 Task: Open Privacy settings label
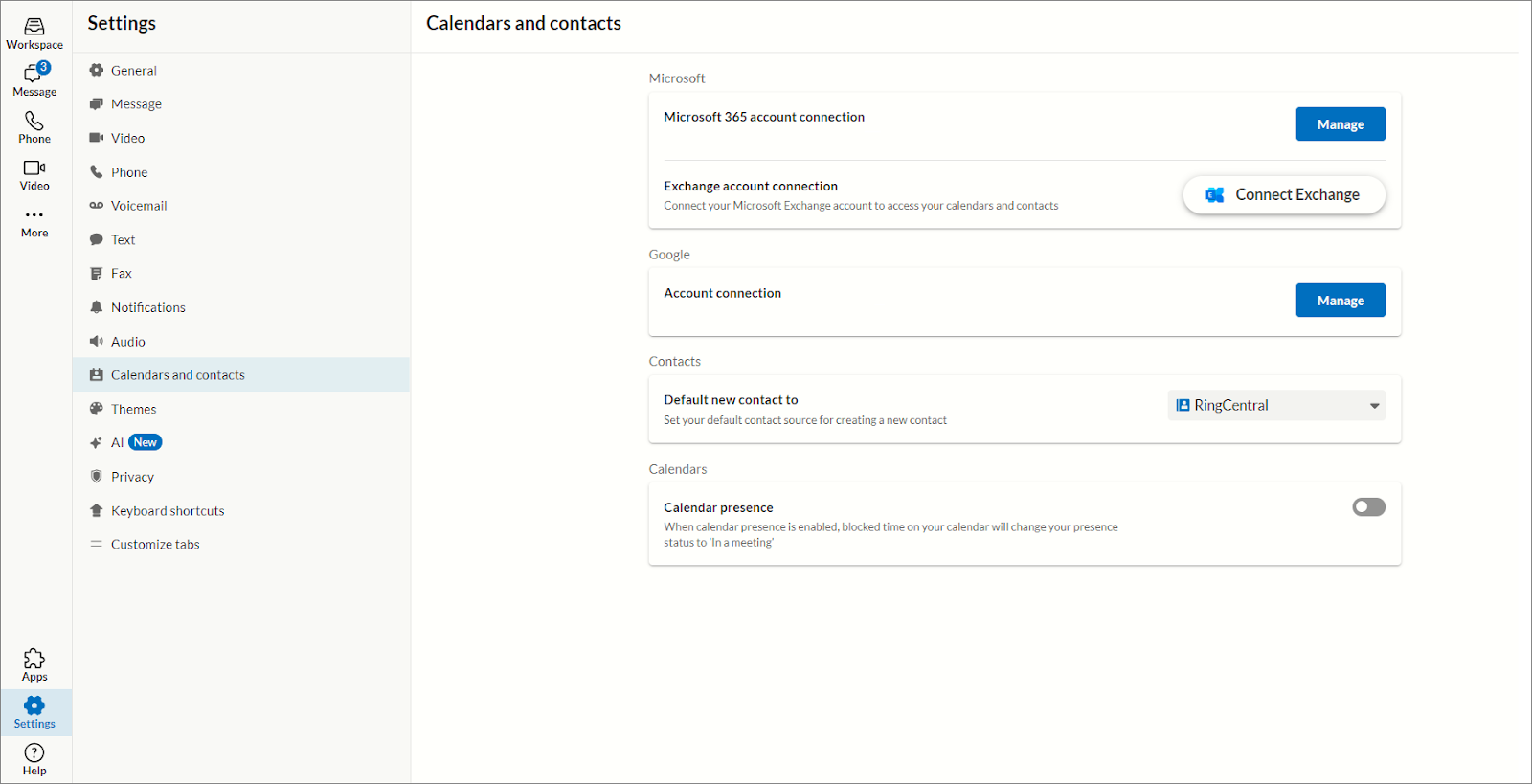tap(132, 477)
